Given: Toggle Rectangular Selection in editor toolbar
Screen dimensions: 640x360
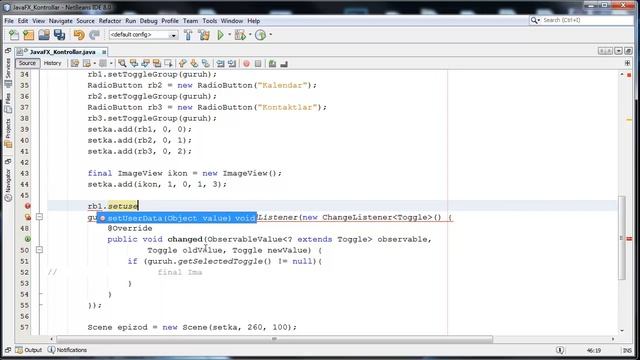Looking at the screenshot, I should click(168, 64).
